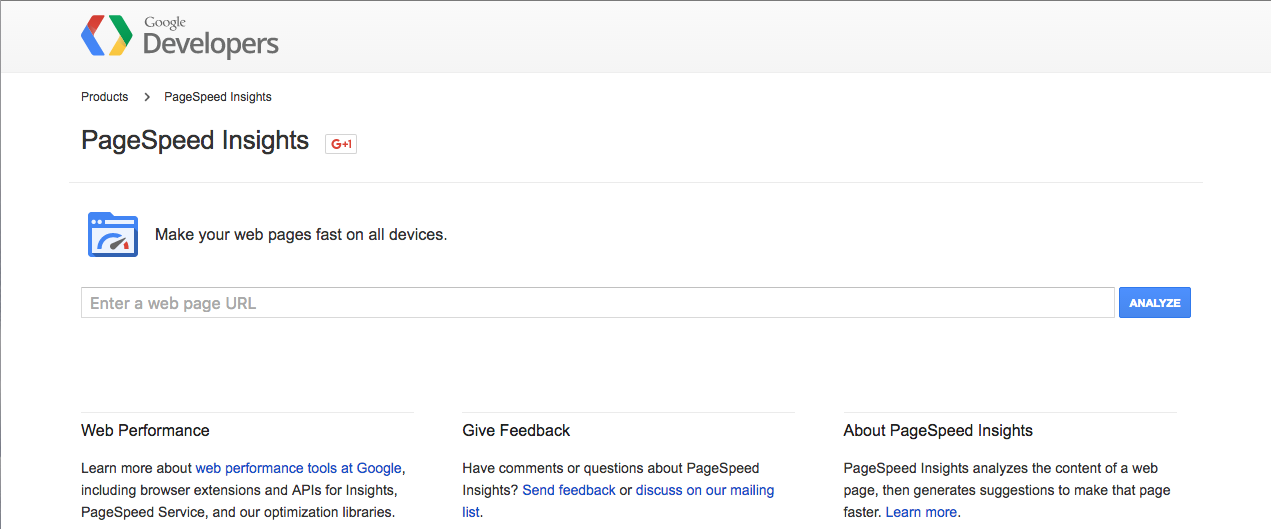Viewport: 1271px width, 529px height.
Task: Click the PageSpeed speedometer browser icon
Action: [x=113, y=235]
